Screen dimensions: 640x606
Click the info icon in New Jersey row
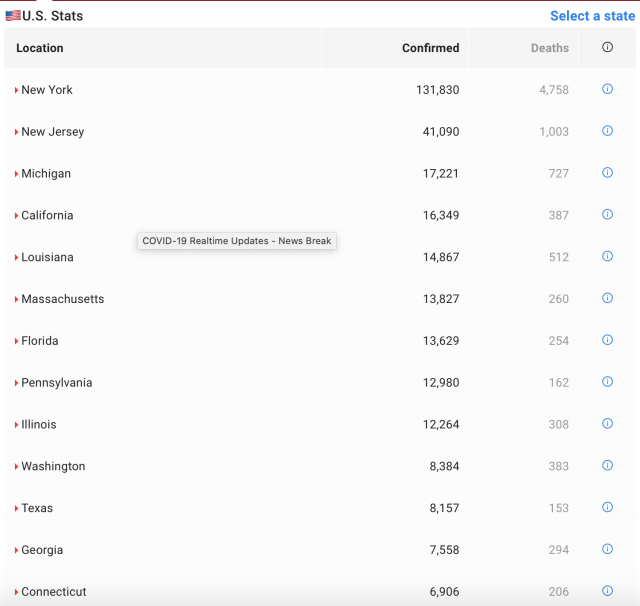[607, 131]
